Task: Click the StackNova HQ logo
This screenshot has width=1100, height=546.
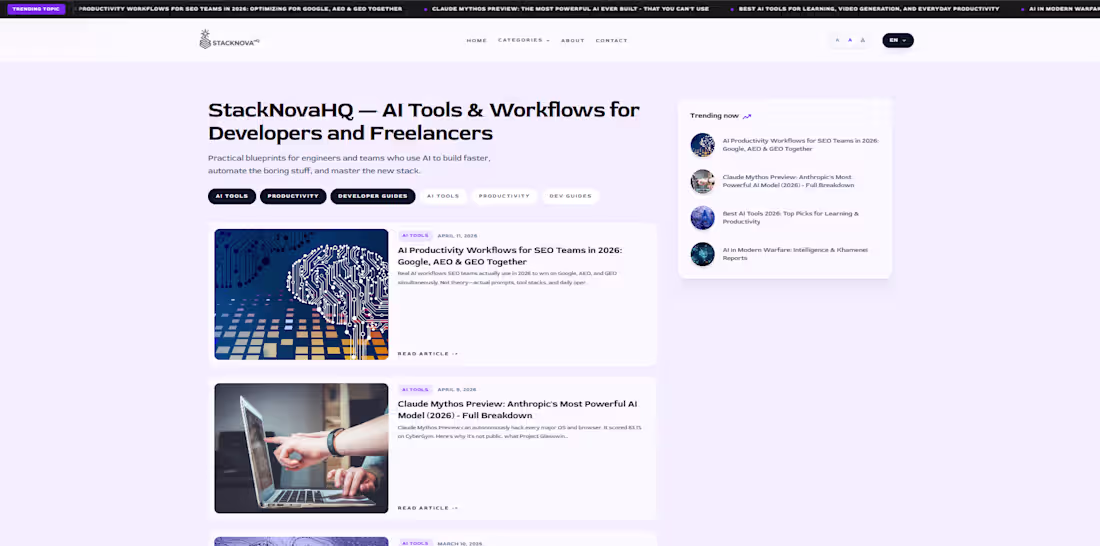Action: pos(229,40)
